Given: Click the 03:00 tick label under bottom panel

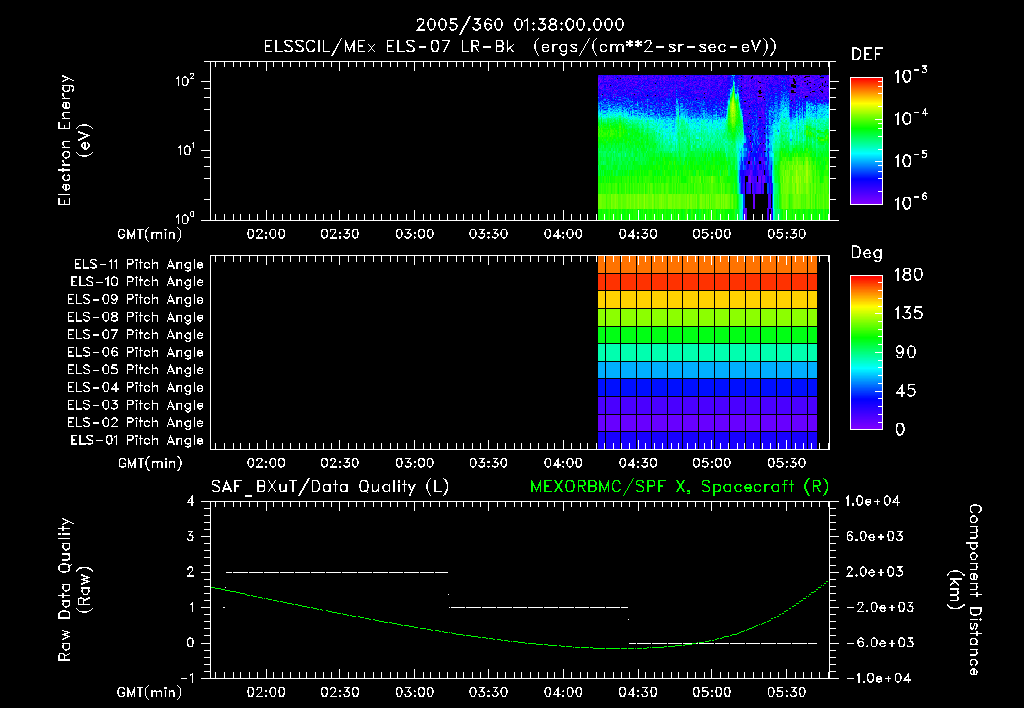Looking at the screenshot, I should [414, 692].
